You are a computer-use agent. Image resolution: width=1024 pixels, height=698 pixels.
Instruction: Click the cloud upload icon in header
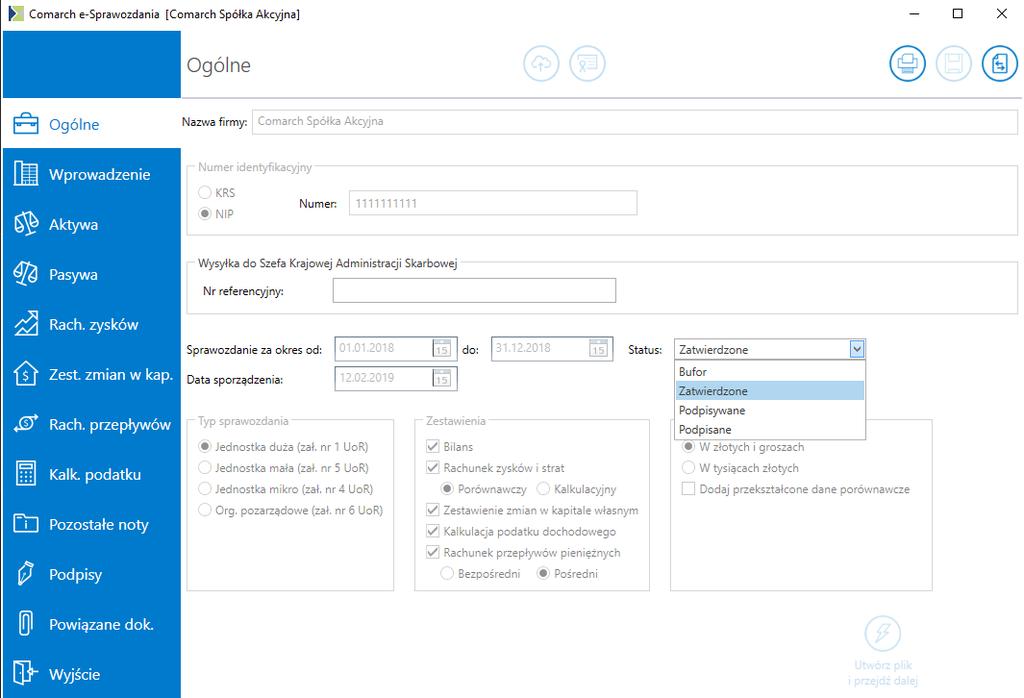point(541,63)
